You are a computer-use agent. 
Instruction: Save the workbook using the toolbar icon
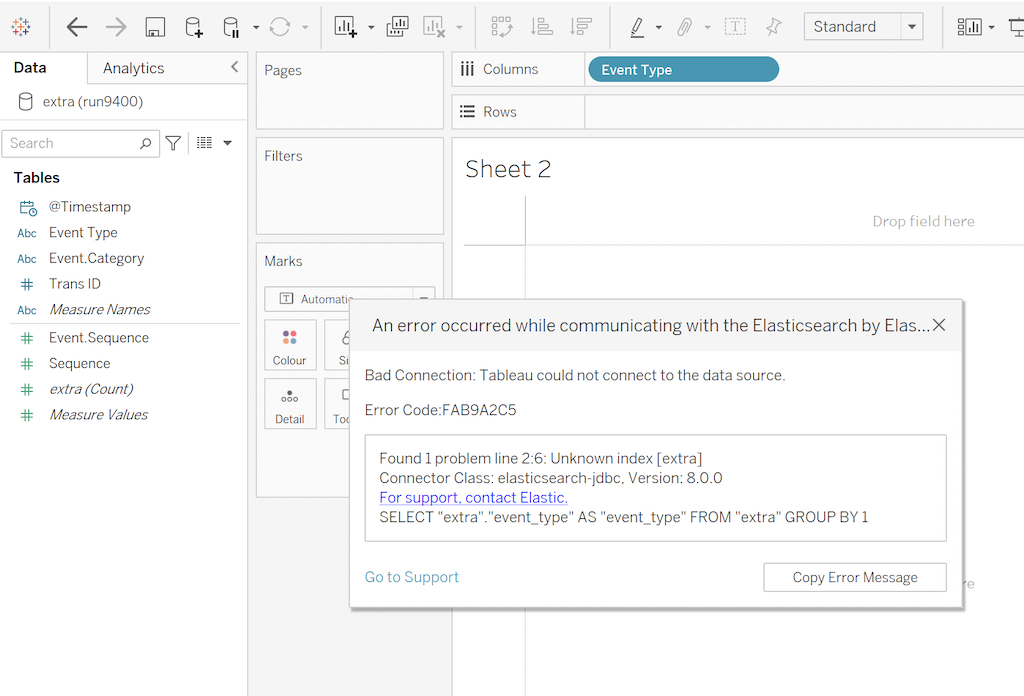154,27
